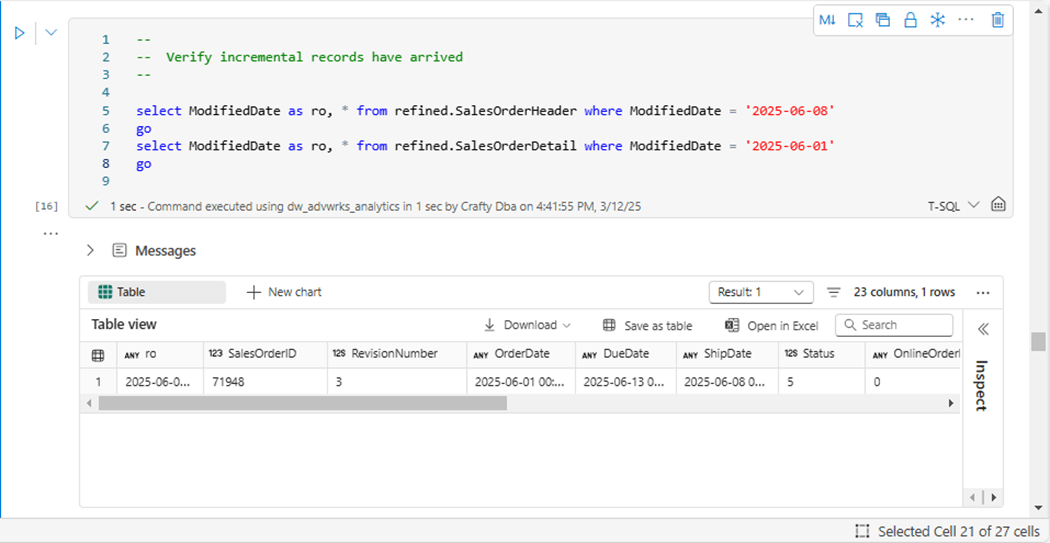Click the overlapping windows icon in cell toolbar
Image resolution: width=1050 pixels, height=543 pixels.
(882, 20)
